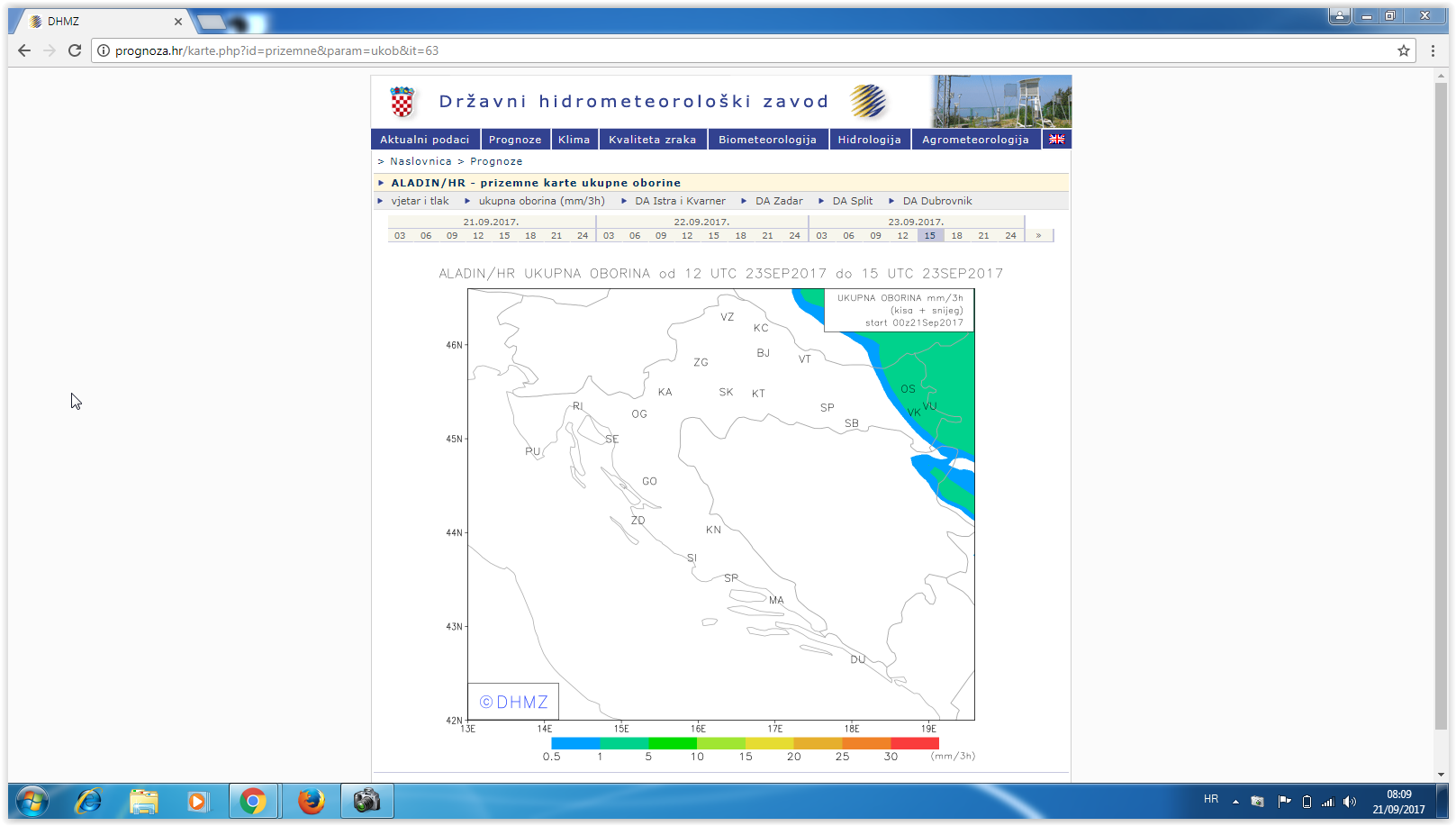Bookmark this page with star icon
Viewport: 1456px width, 826px height.
1403,50
